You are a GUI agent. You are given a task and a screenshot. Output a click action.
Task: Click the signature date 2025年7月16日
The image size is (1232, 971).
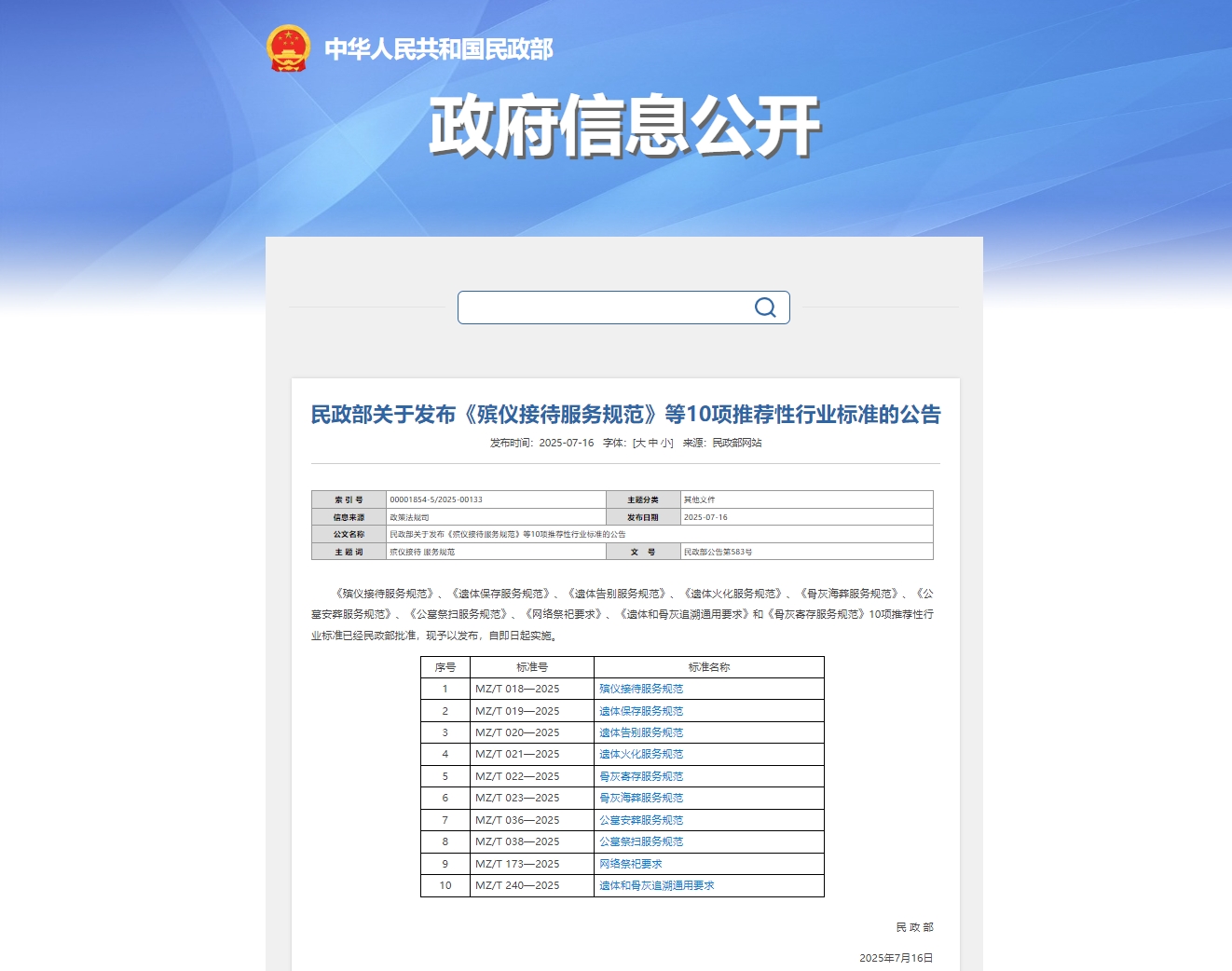point(896,958)
